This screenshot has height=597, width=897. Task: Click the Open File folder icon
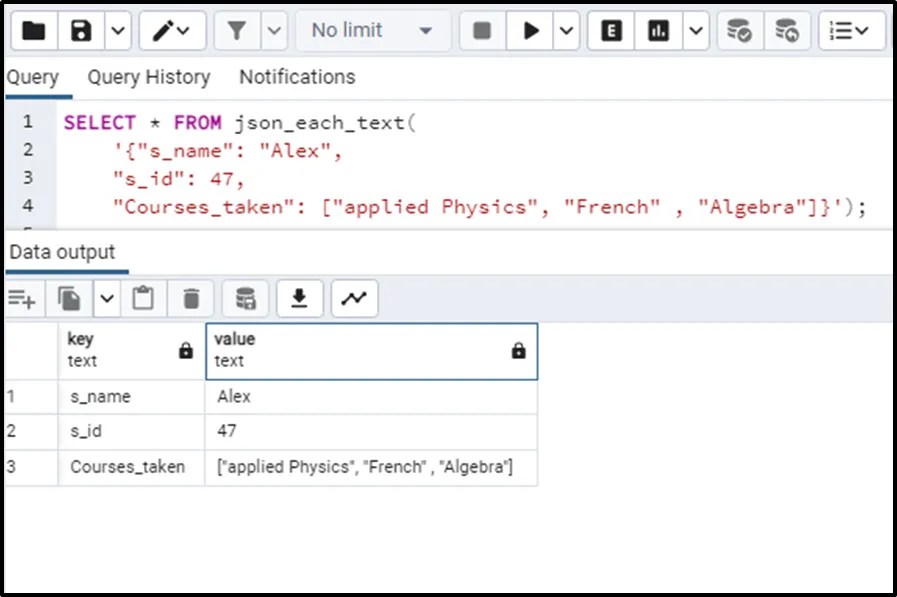pos(33,31)
